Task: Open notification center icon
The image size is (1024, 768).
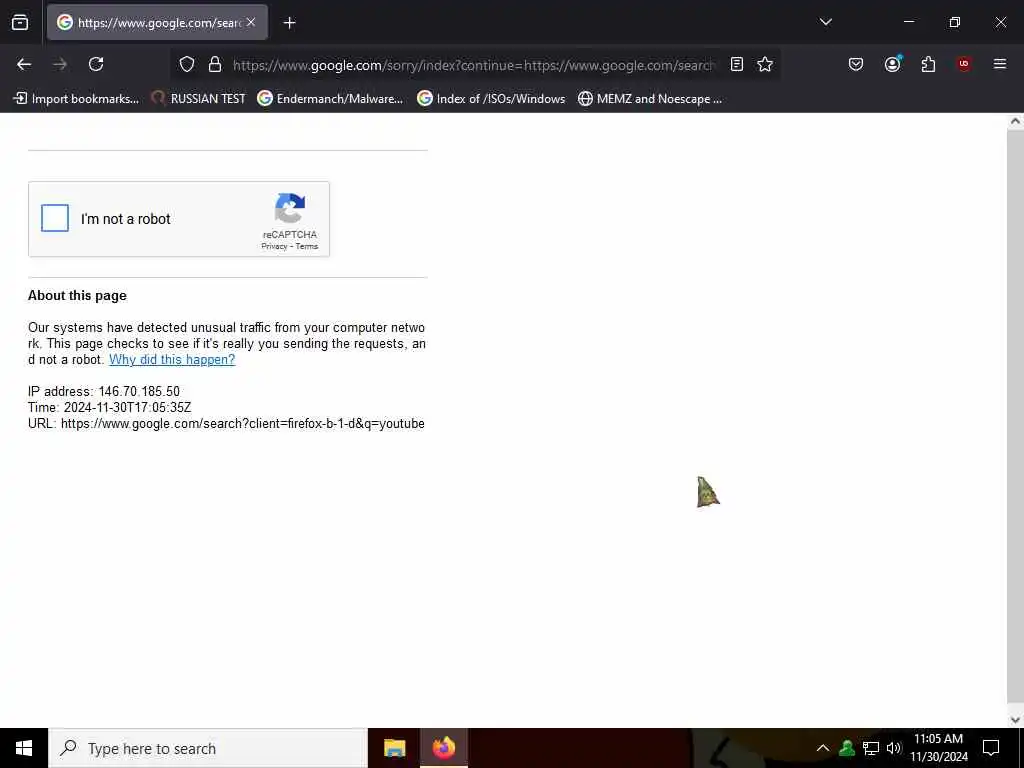Action: pos(991,748)
